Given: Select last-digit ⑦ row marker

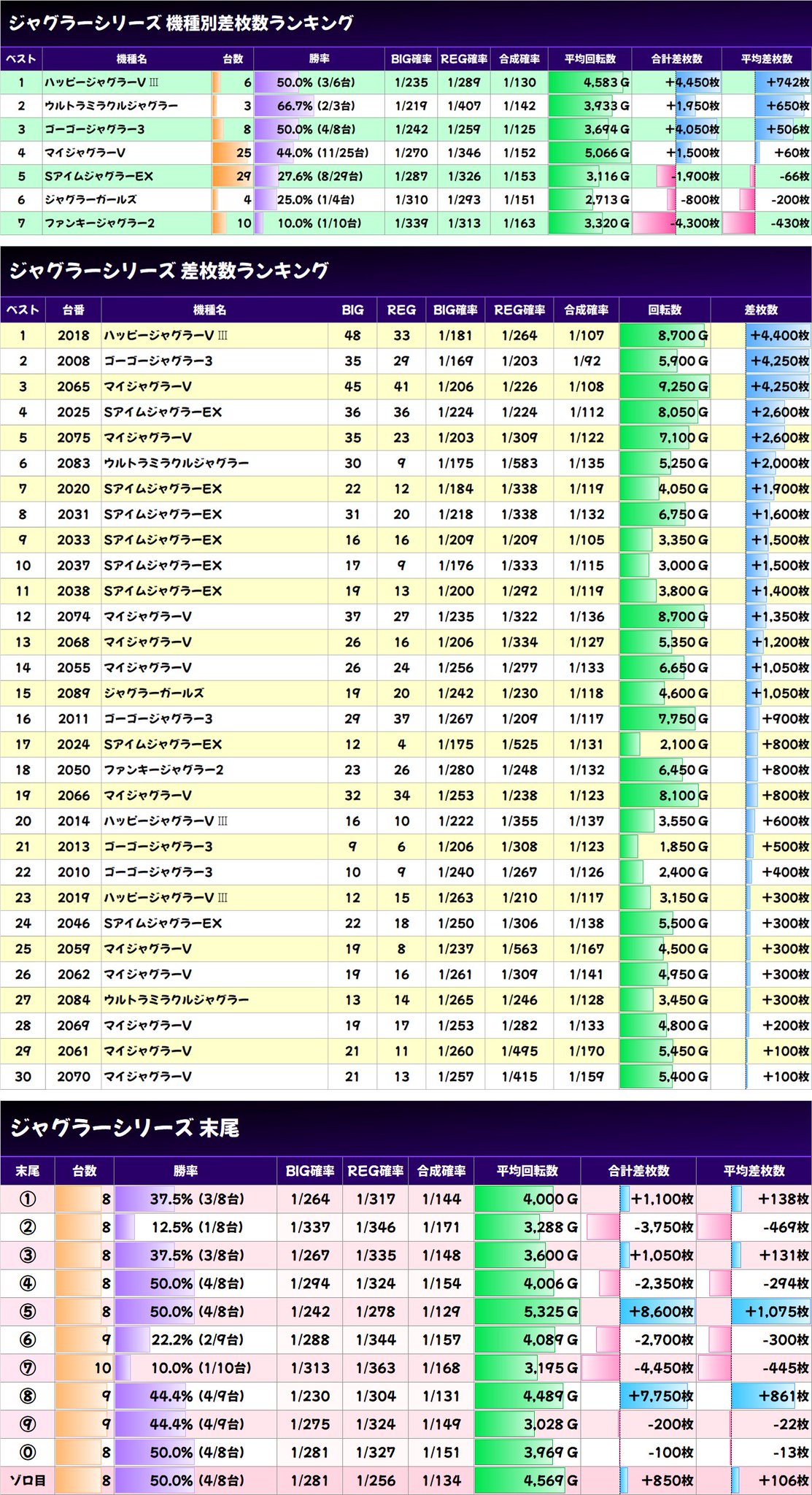Looking at the screenshot, I should tap(27, 1368).
